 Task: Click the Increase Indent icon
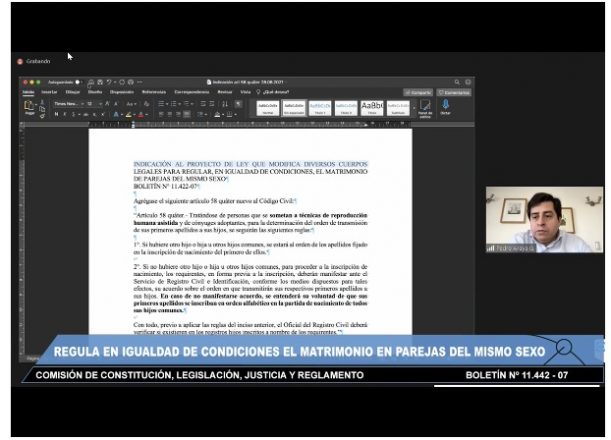[x=212, y=104]
